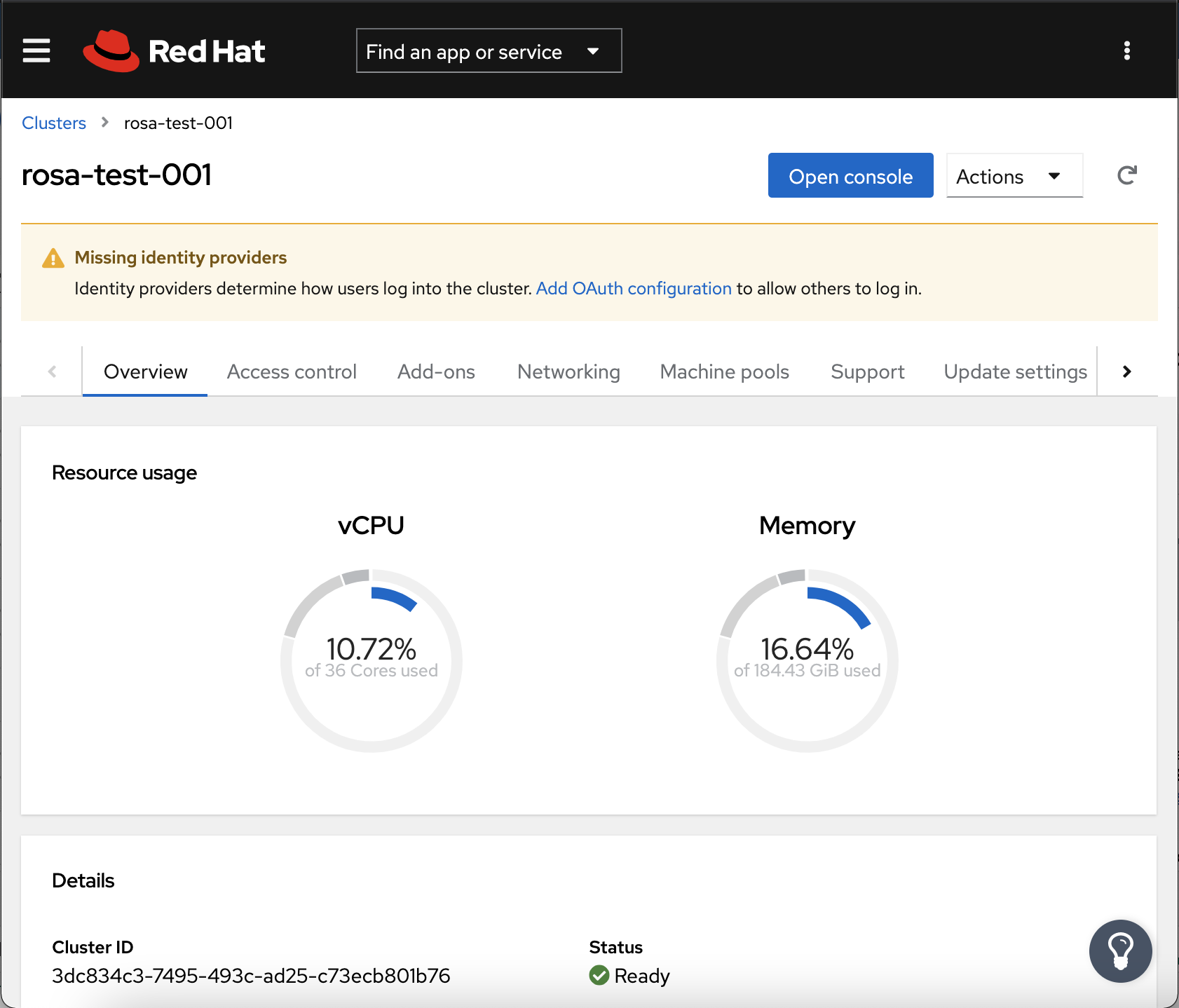Click the 16.64% memory value
This screenshot has width=1179, height=1008.
pyautogui.click(x=807, y=648)
